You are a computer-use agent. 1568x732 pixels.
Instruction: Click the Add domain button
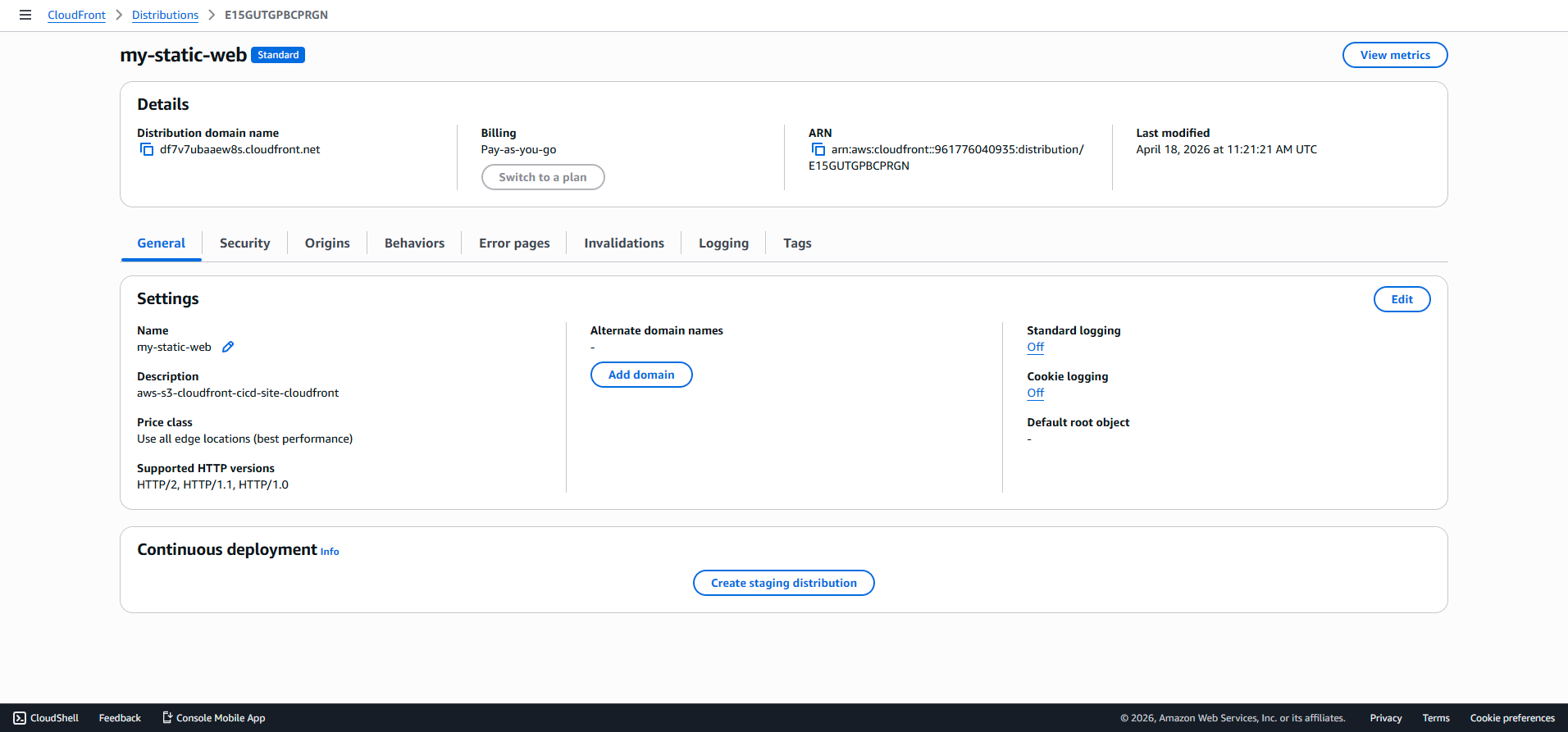pyautogui.click(x=641, y=375)
